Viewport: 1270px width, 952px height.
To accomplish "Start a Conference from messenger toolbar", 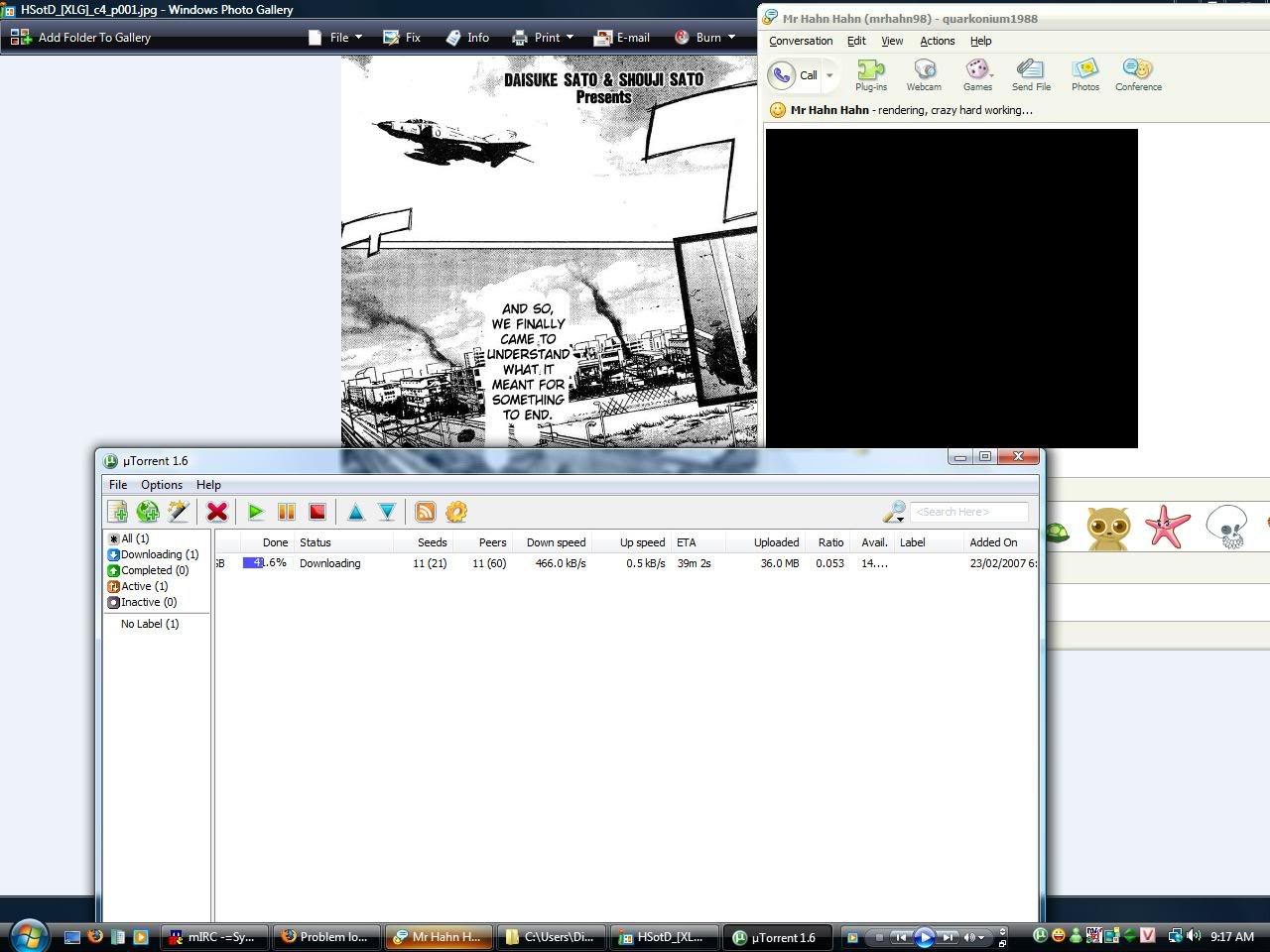I will [1138, 74].
